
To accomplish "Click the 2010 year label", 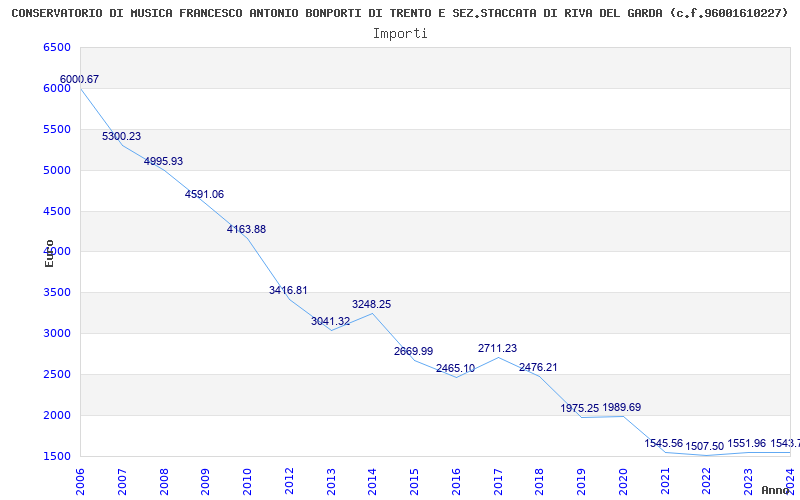I will coord(247,482).
